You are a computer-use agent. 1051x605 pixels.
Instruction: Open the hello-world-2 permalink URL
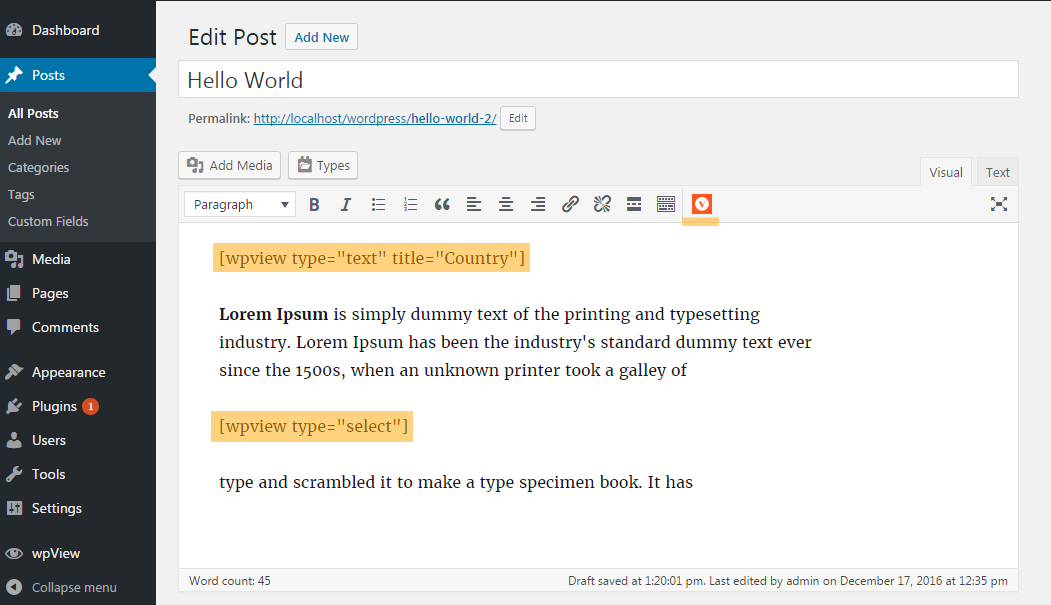pyautogui.click(x=375, y=119)
